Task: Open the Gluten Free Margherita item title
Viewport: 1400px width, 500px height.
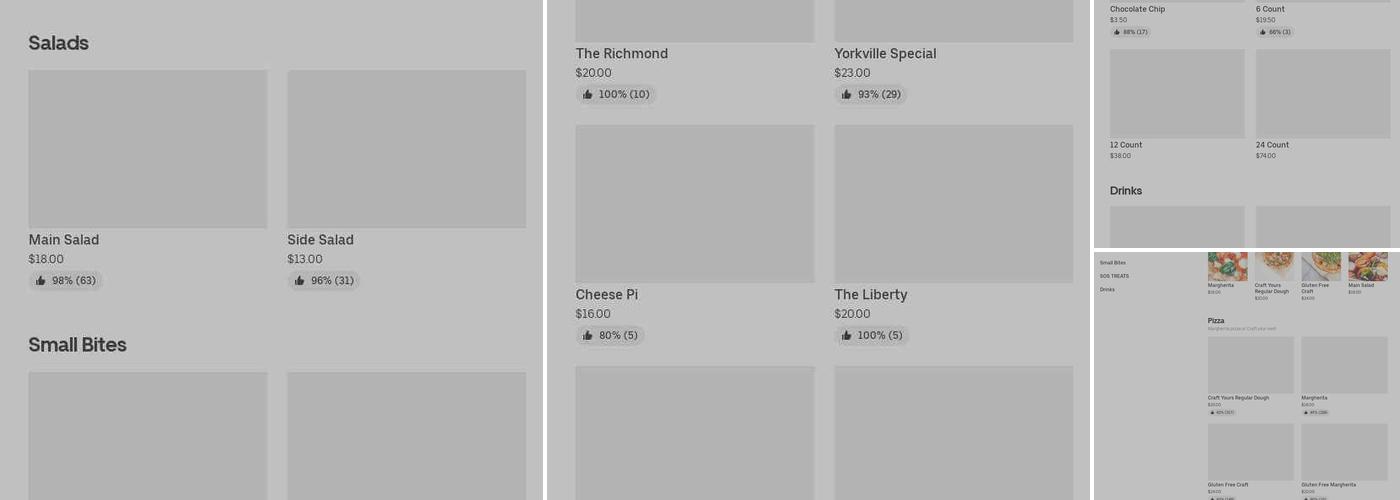Action: click(1328, 485)
